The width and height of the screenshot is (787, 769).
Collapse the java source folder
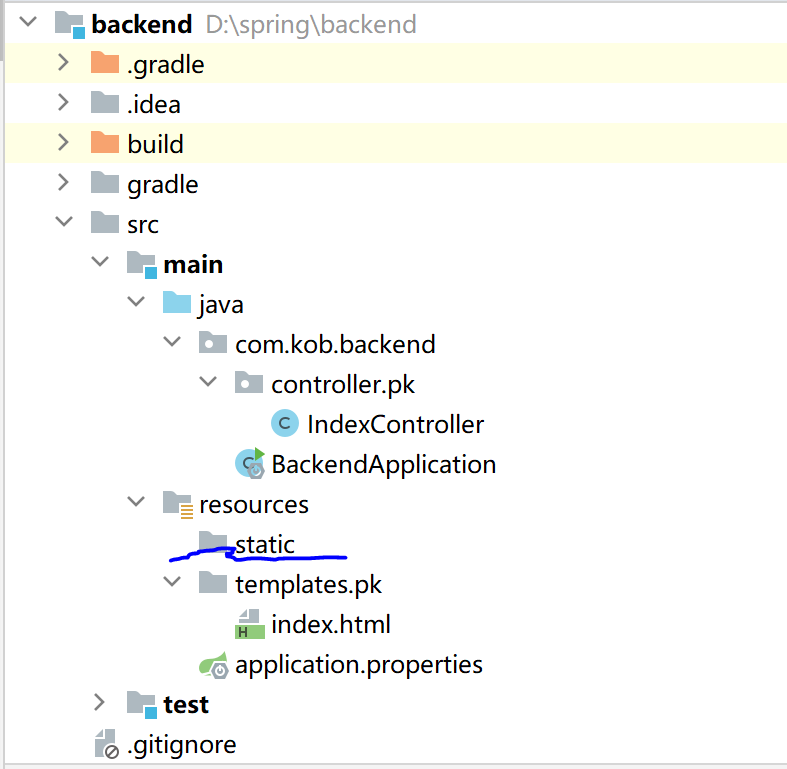[135, 304]
